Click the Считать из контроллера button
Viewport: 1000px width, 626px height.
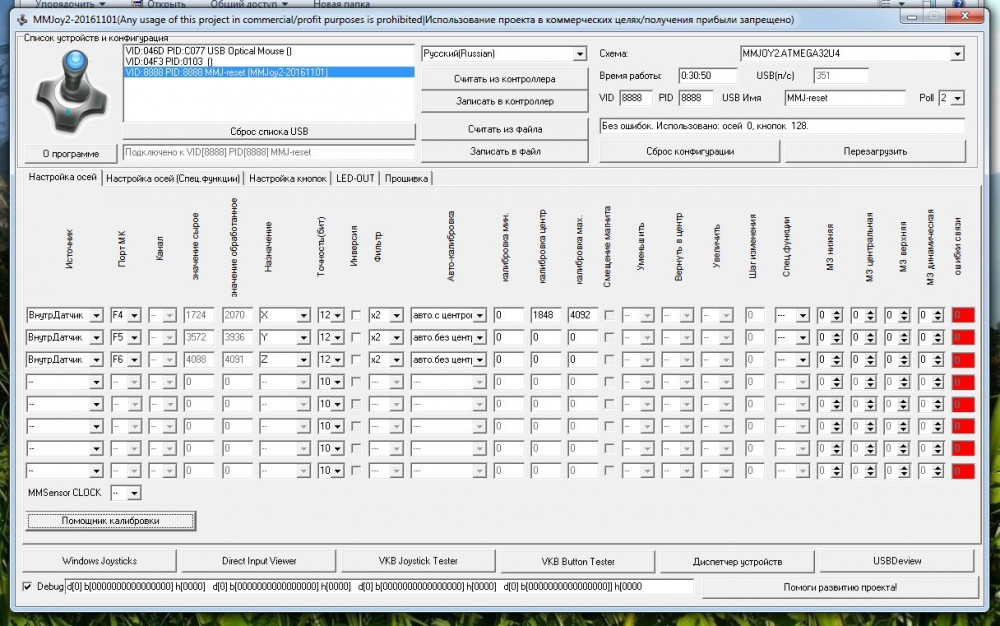(504, 77)
